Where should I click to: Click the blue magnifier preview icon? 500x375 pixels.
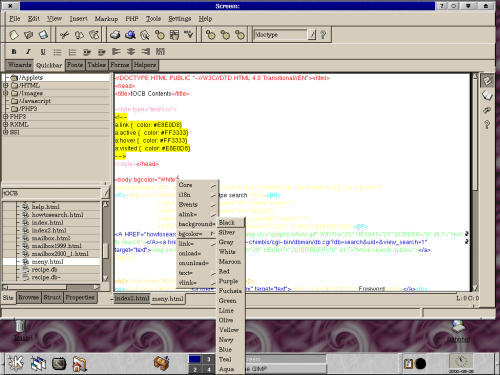pyautogui.click(x=130, y=35)
